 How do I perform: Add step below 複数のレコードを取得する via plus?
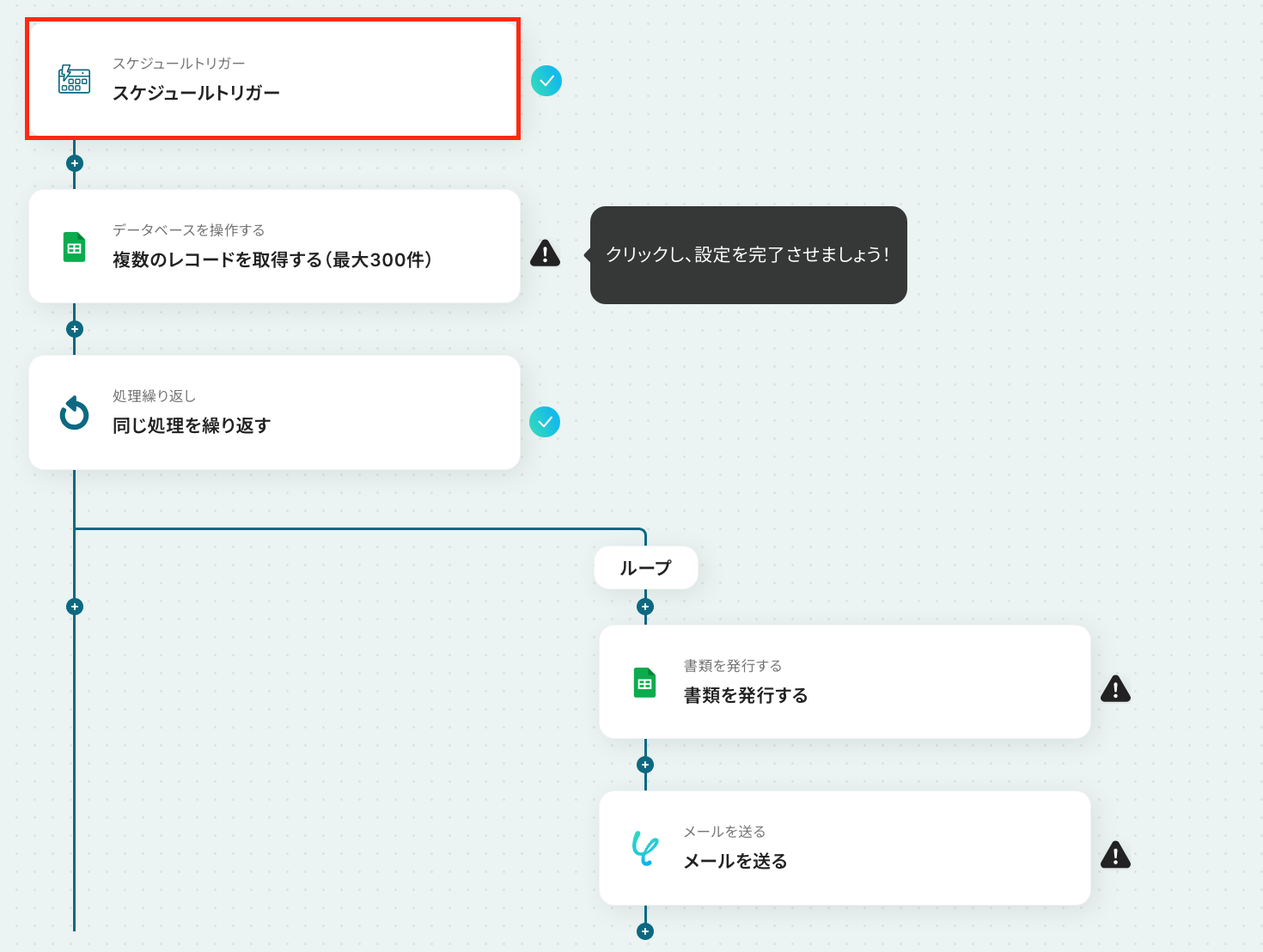[75, 329]
